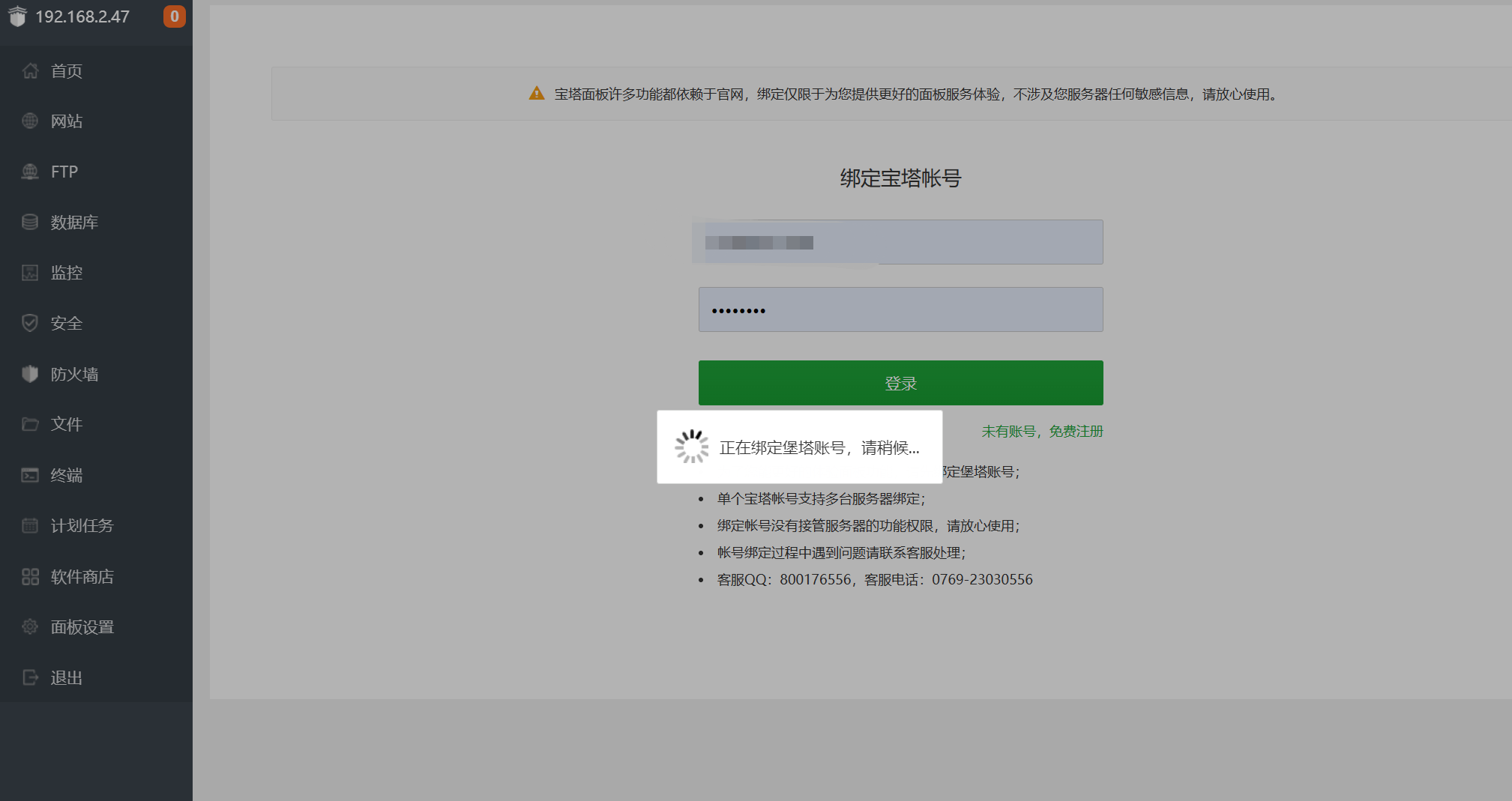Click the shield check icon for 安全
The width and height of the screenshot is (1512, 801).
tap(30, 324)
